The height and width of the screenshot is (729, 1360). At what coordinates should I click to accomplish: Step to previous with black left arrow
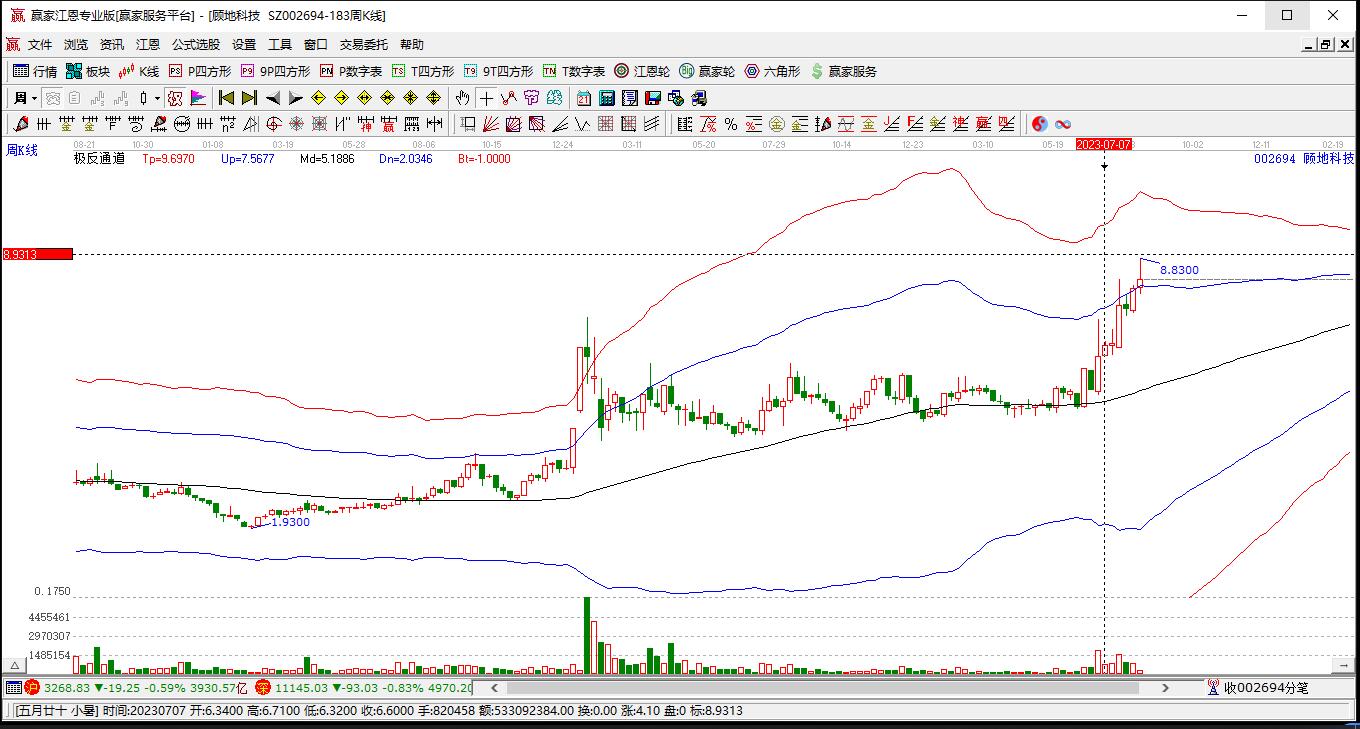pos(272,98)
